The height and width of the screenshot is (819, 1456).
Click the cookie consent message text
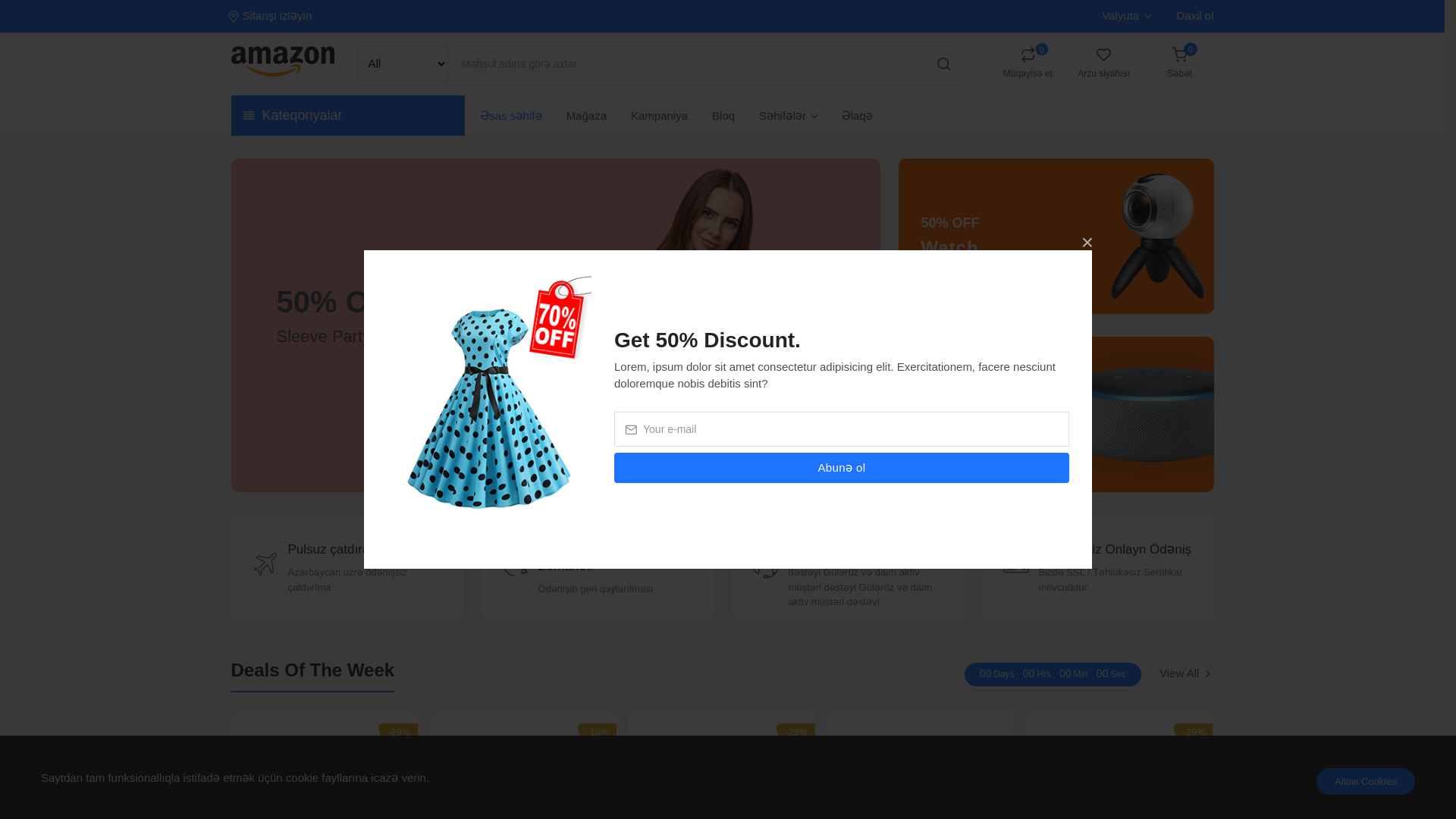pos(235,778)
